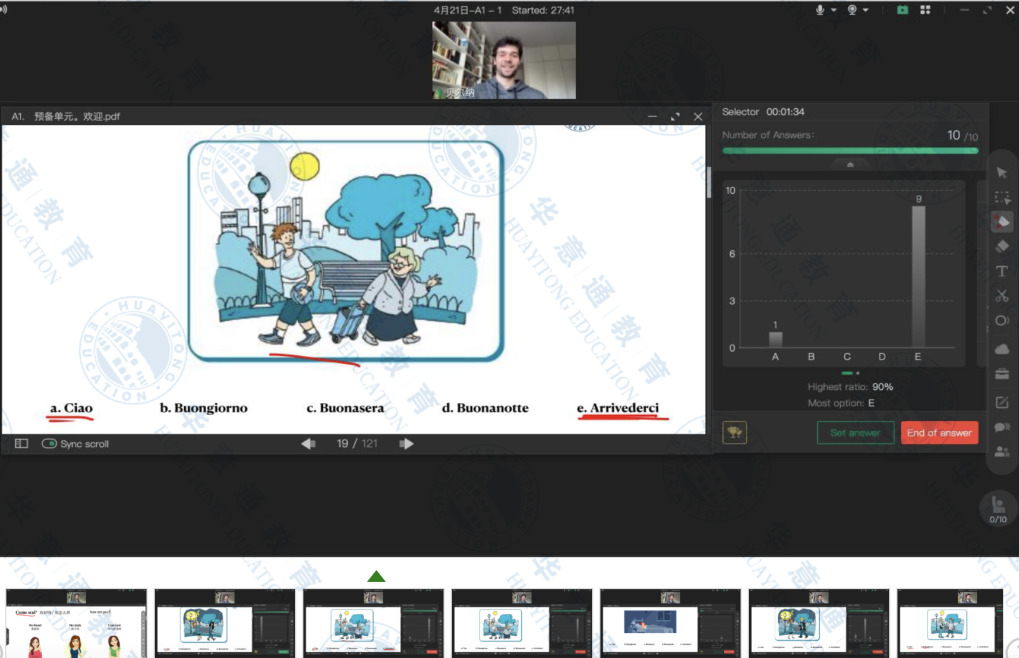This screenshot has height=658, width=1019.
Task: Click the answers progress bar
Action: [850, 151]
